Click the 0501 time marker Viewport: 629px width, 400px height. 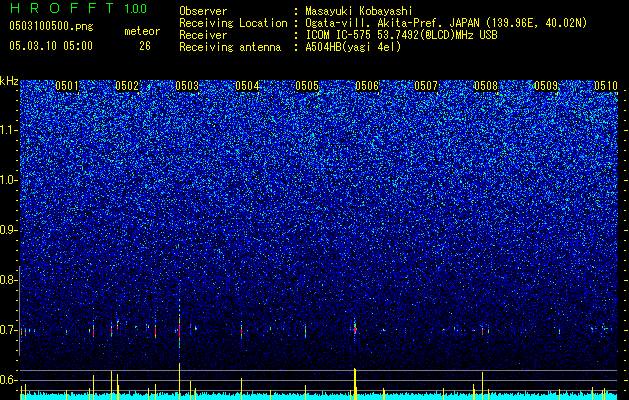67,86
